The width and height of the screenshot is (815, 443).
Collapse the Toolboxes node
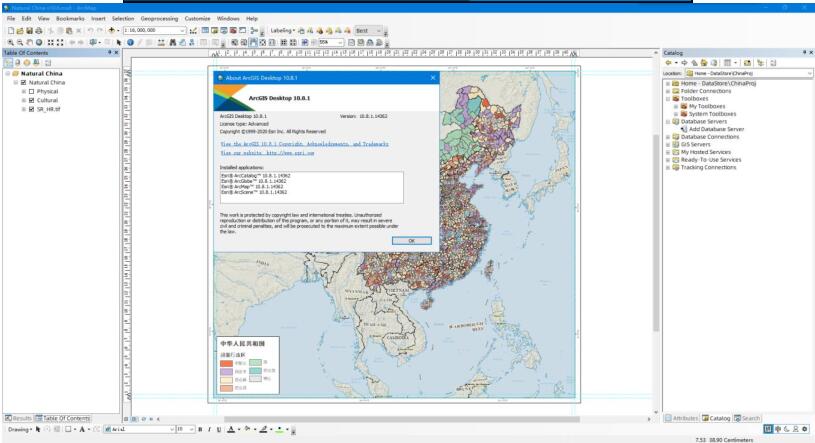(x=668, y=98)
